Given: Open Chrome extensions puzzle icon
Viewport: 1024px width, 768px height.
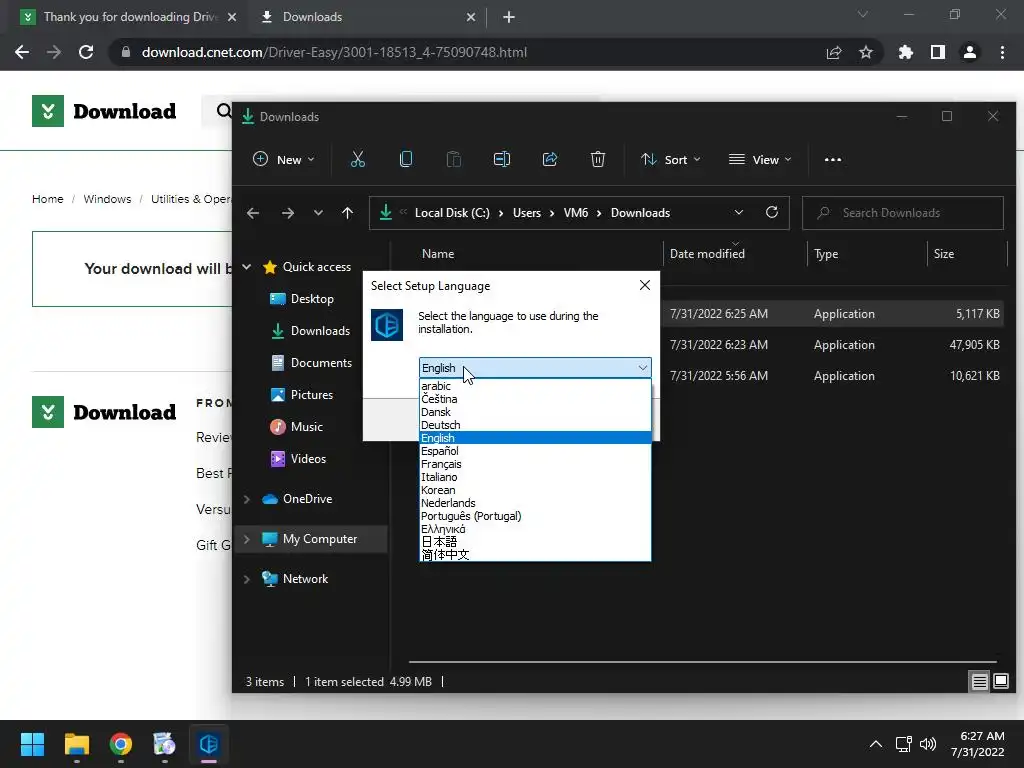Looking at the screenshot, I should 906,52.
